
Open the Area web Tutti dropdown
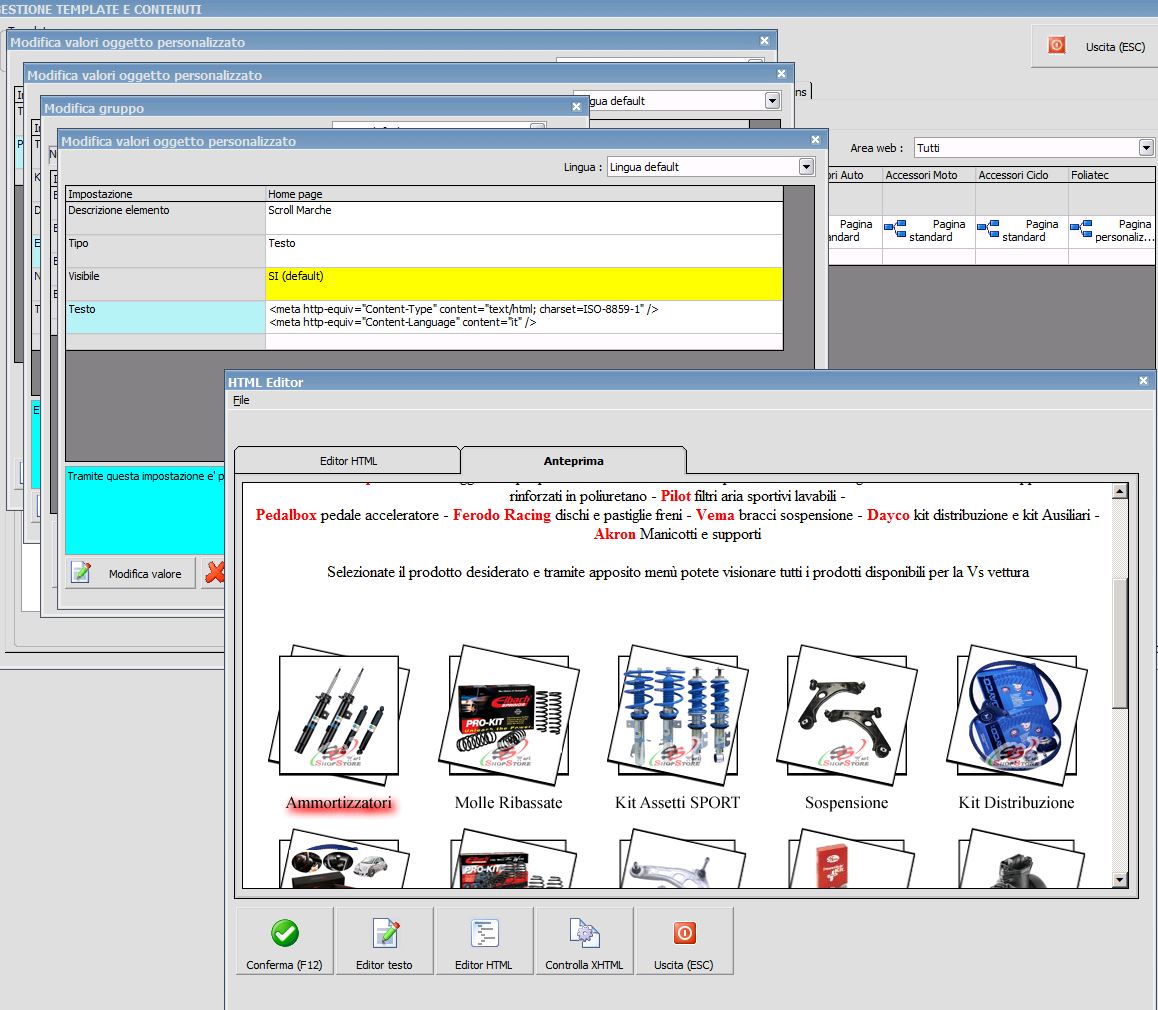click(x=1146, y=148)
